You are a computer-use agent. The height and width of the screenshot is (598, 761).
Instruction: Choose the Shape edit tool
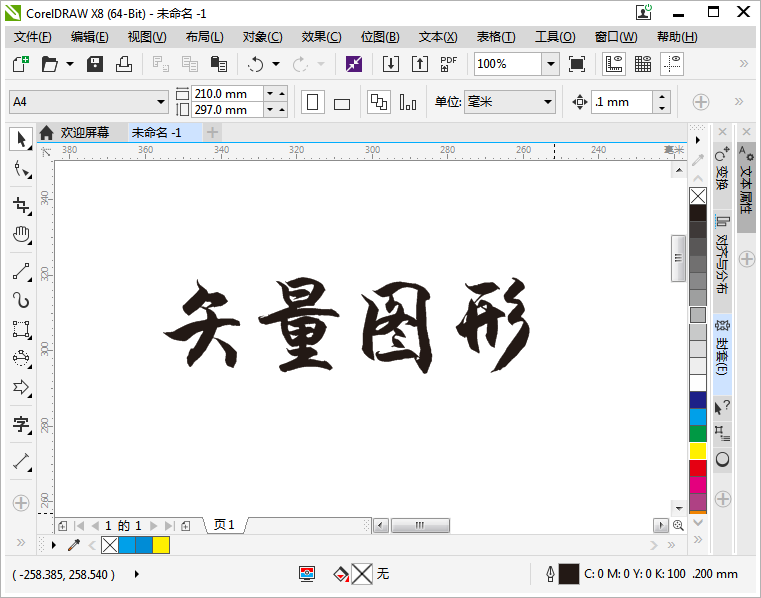(21, 171)
